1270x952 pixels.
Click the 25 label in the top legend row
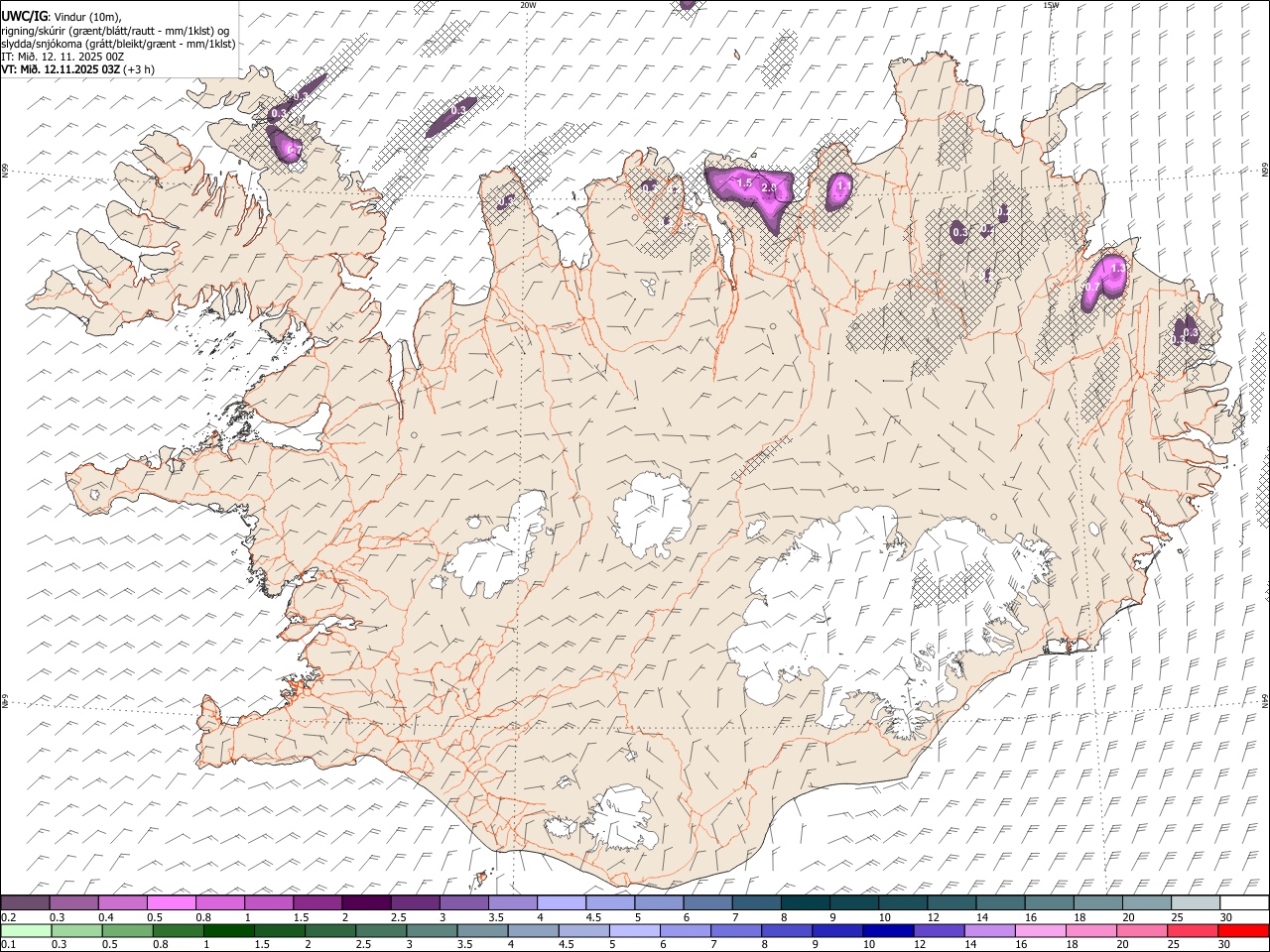(1177, 917)
